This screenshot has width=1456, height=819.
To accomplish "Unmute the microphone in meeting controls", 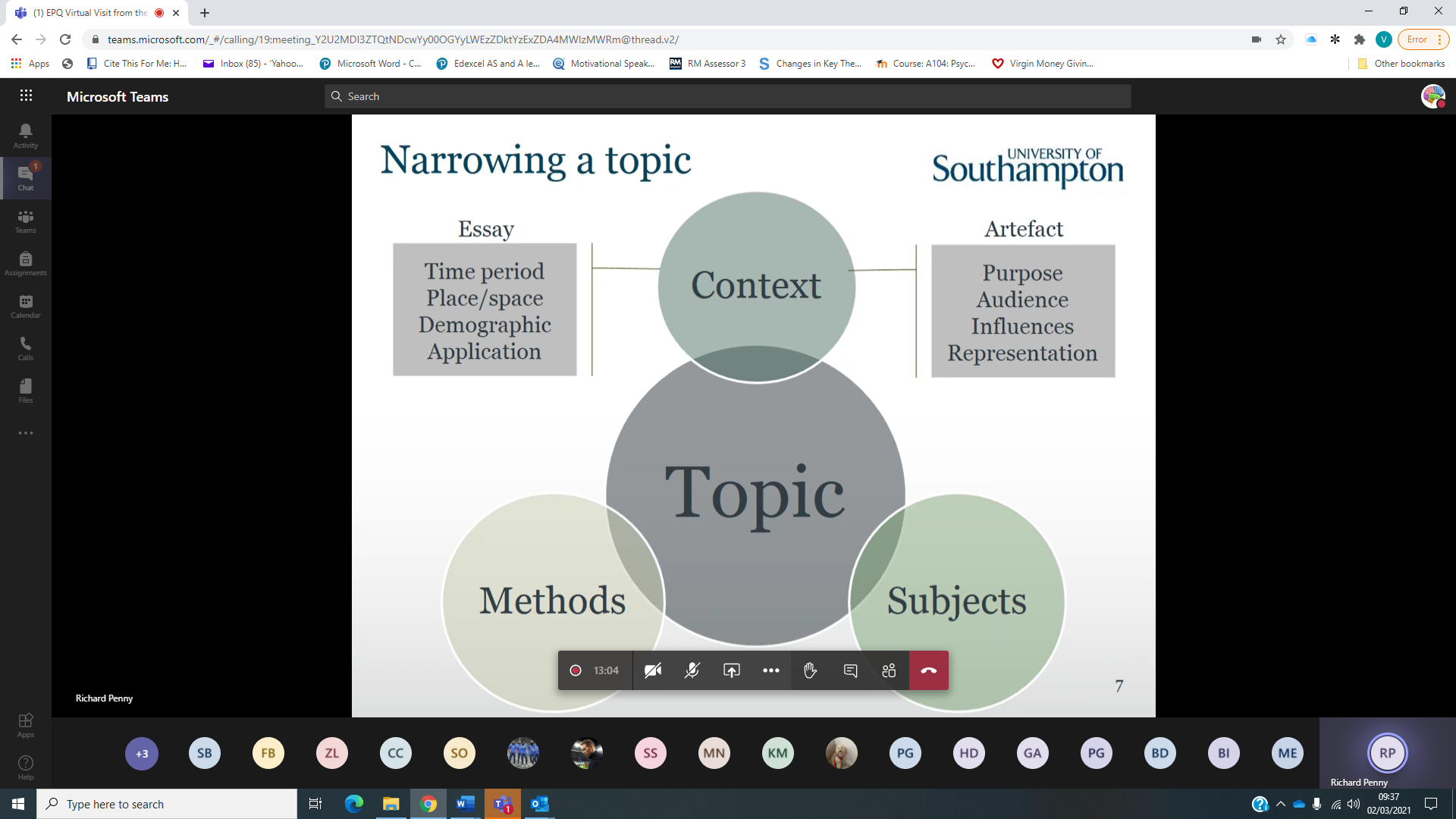I will point(692,670).
